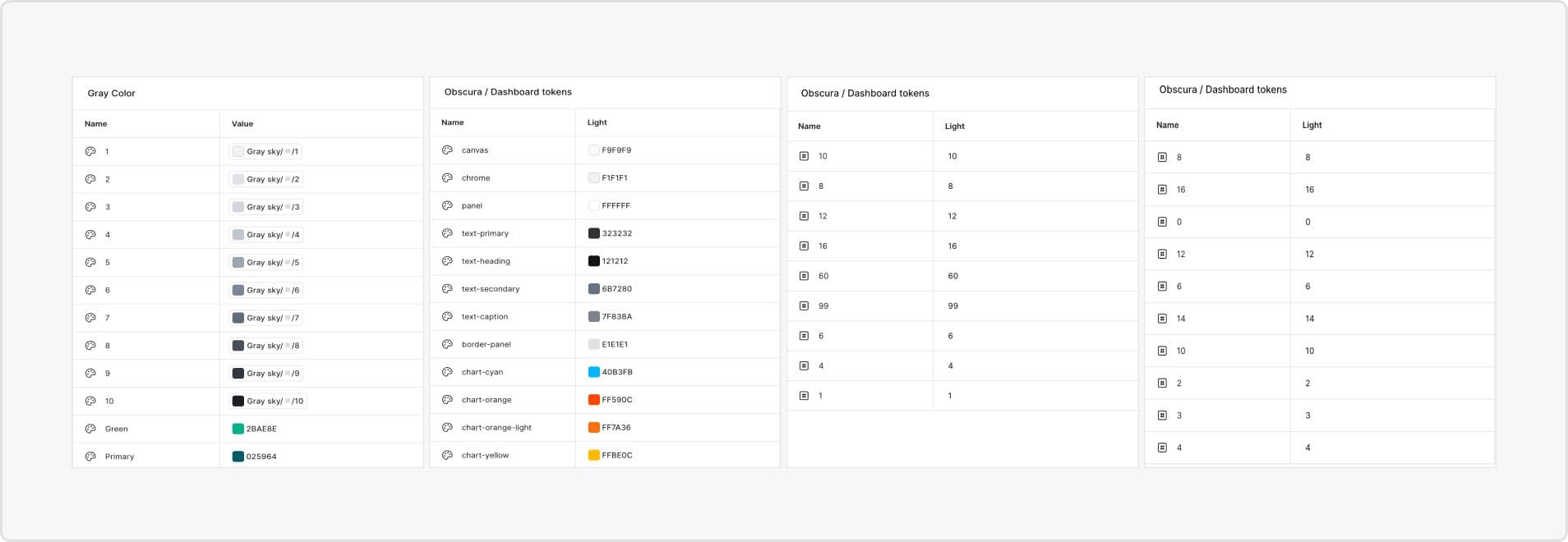The height and width of the screenshot is (542, 1568).
Task: Select the hex value FF7A36
Action: coord(616,427)
